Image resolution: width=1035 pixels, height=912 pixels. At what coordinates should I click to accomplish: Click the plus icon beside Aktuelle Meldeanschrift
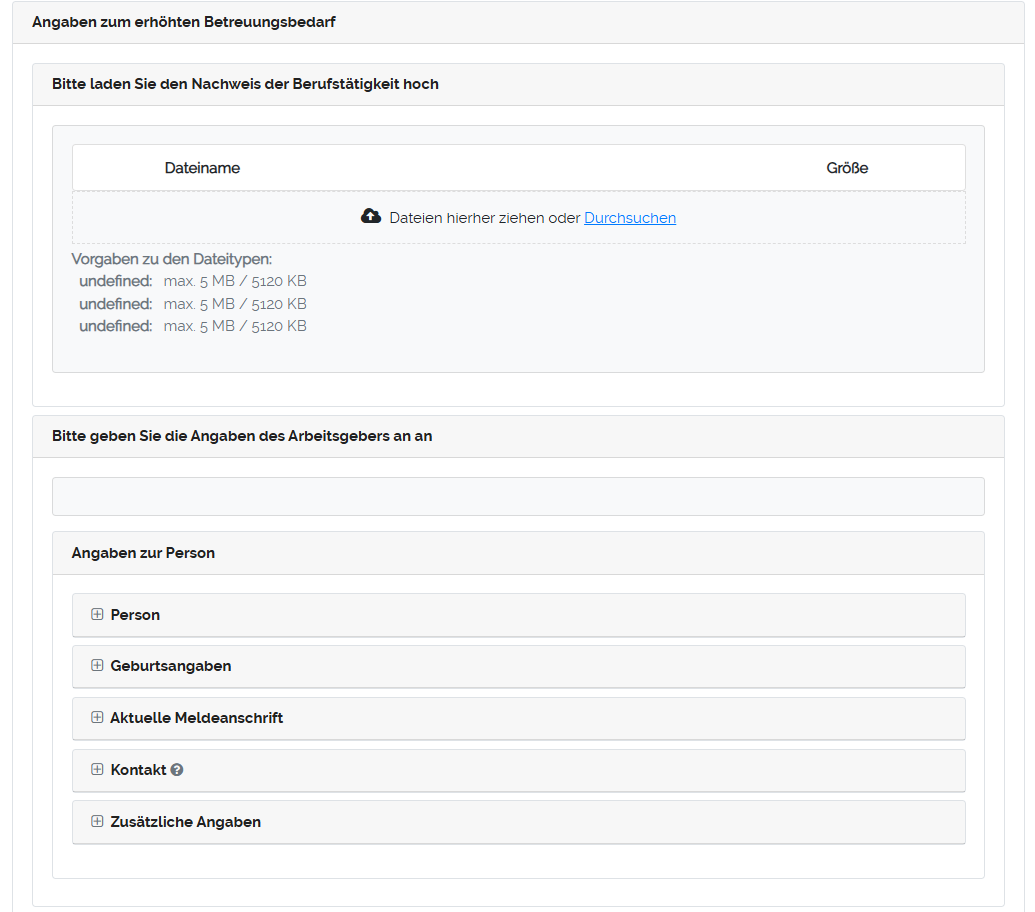(x=97, y=718)
